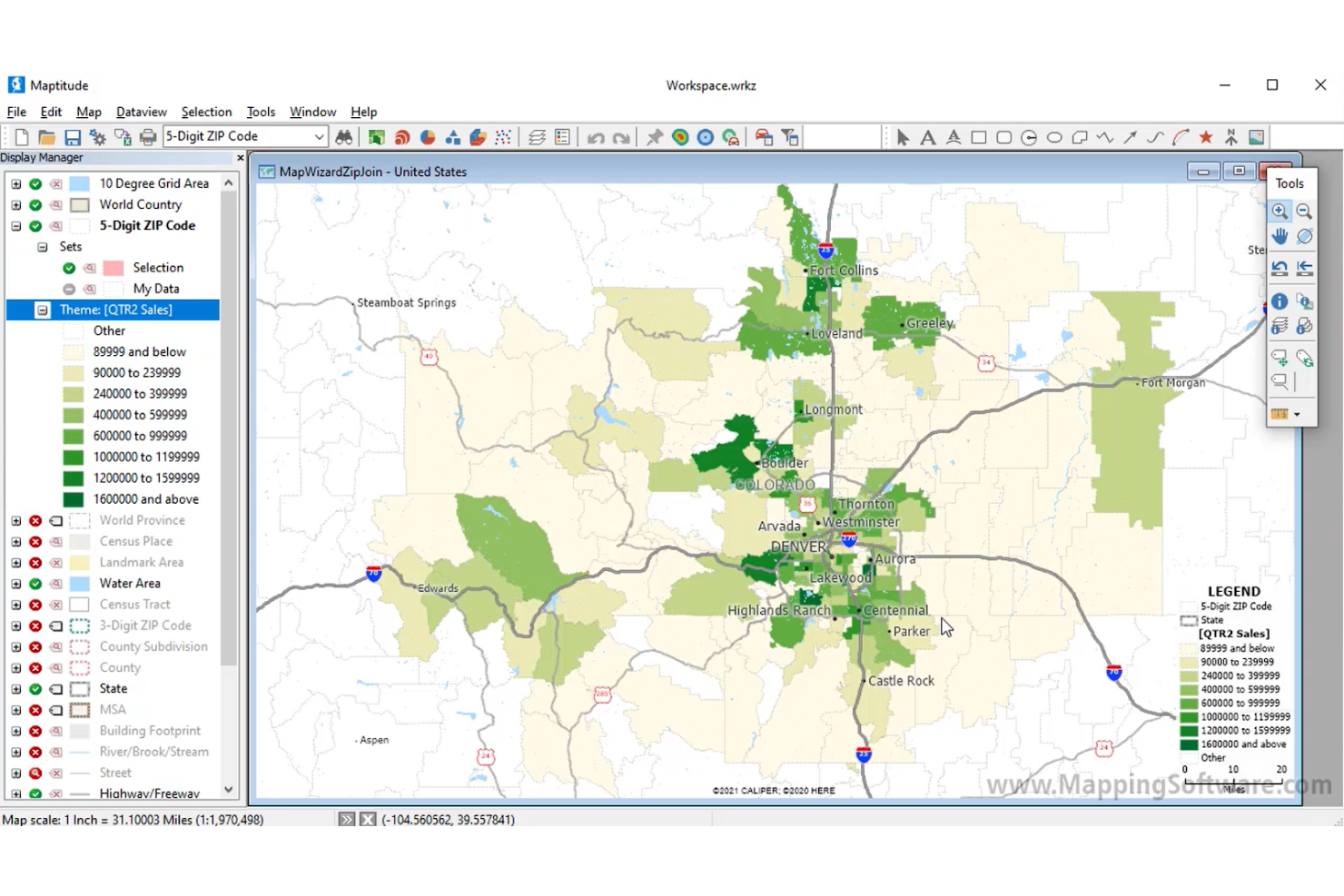Click the previous scale undo-view icon
The image size is (1344, 896).
coord(1280,268)
